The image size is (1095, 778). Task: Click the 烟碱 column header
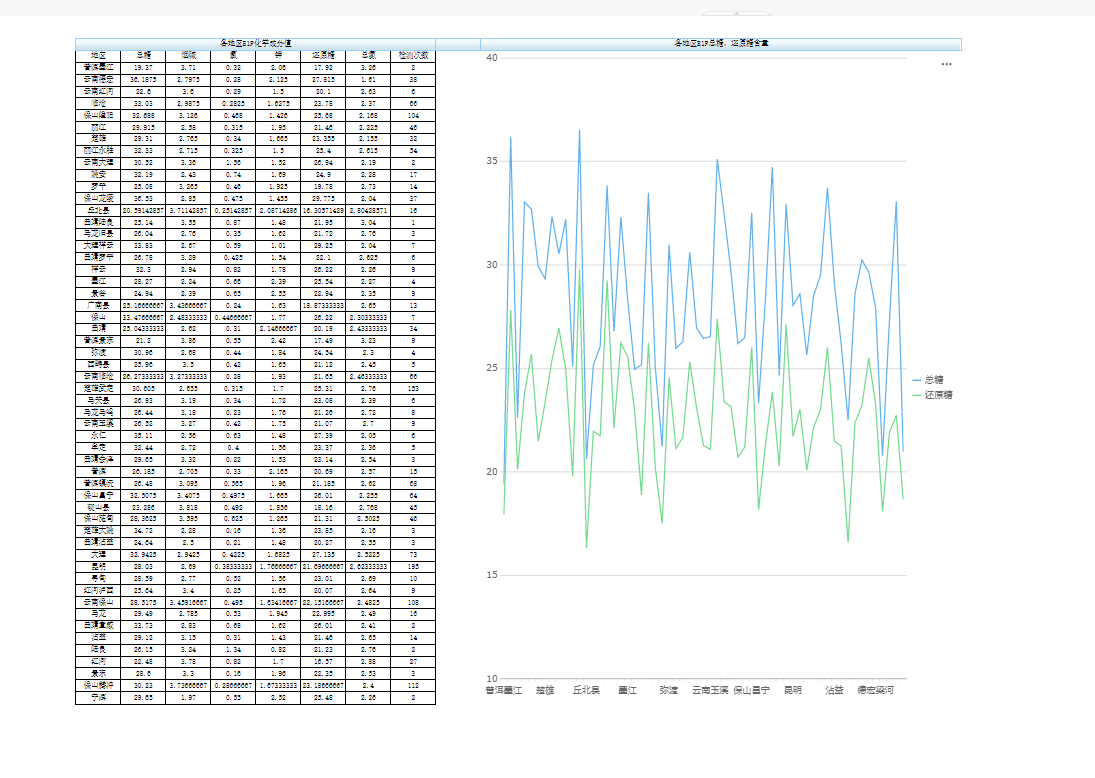188,55
